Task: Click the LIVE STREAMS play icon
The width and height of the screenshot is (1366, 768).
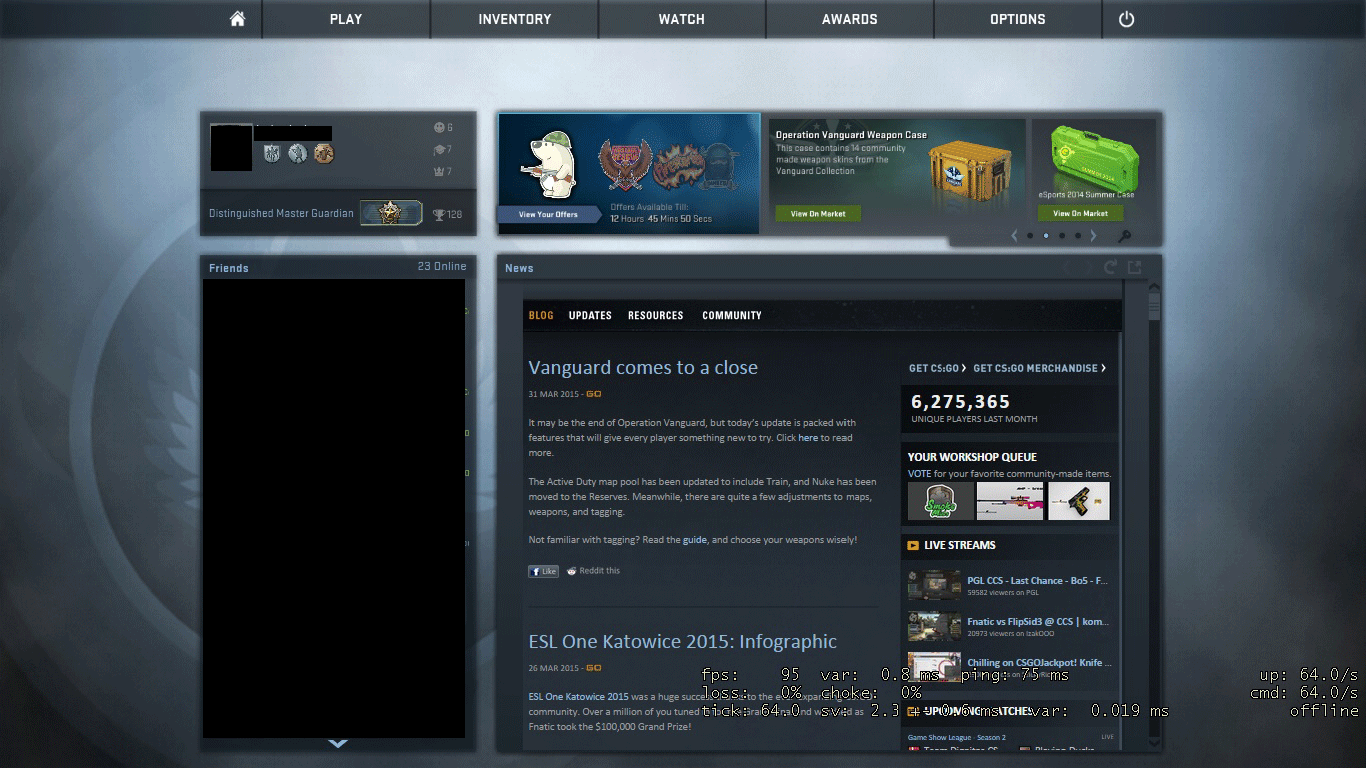Action: point(913,545)
